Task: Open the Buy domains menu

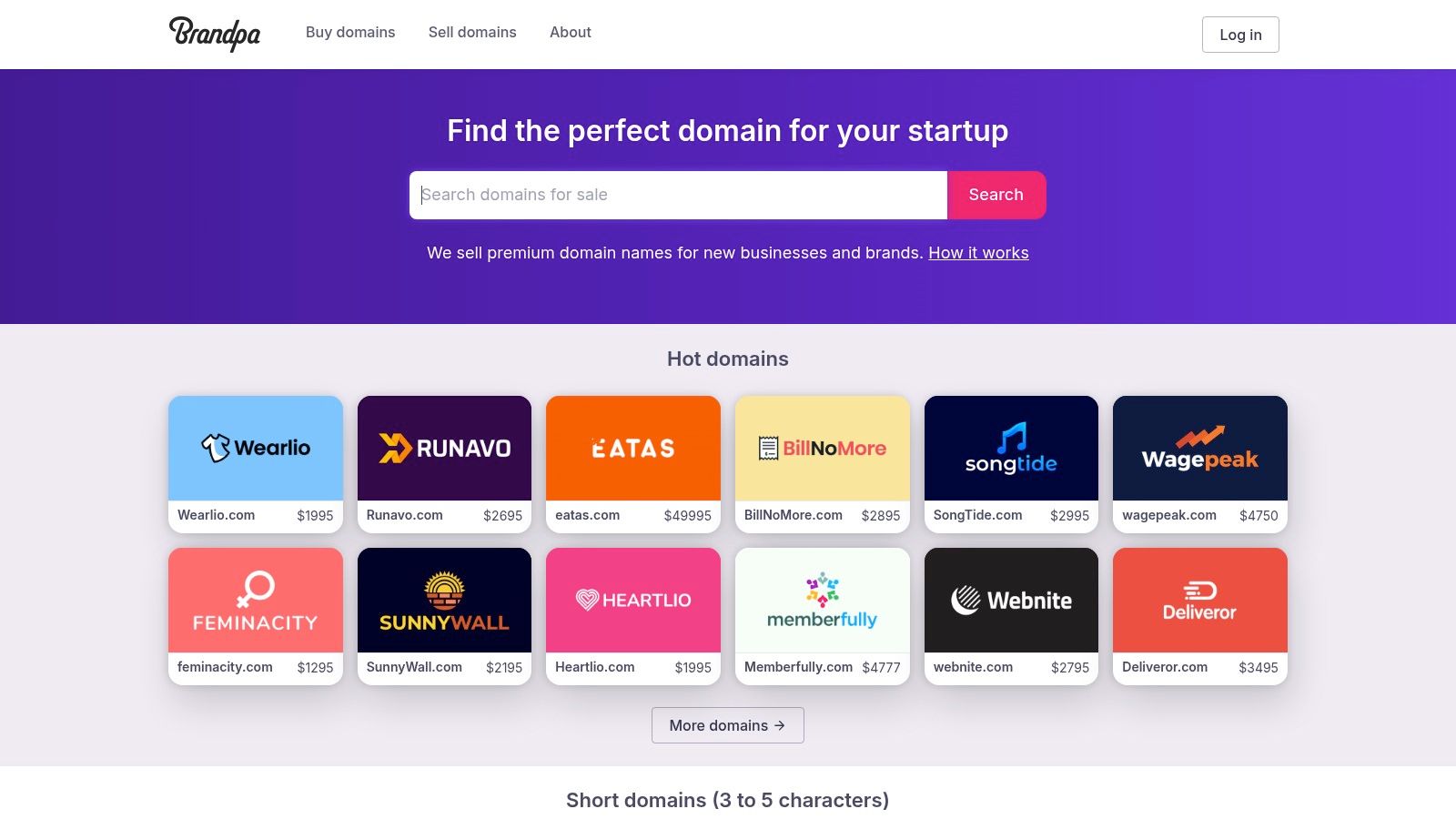Action: tap(350, 33)
